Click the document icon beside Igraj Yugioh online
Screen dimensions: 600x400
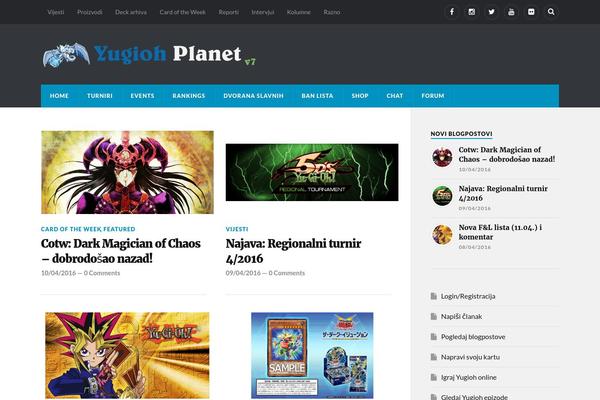[x=434, y=377]
